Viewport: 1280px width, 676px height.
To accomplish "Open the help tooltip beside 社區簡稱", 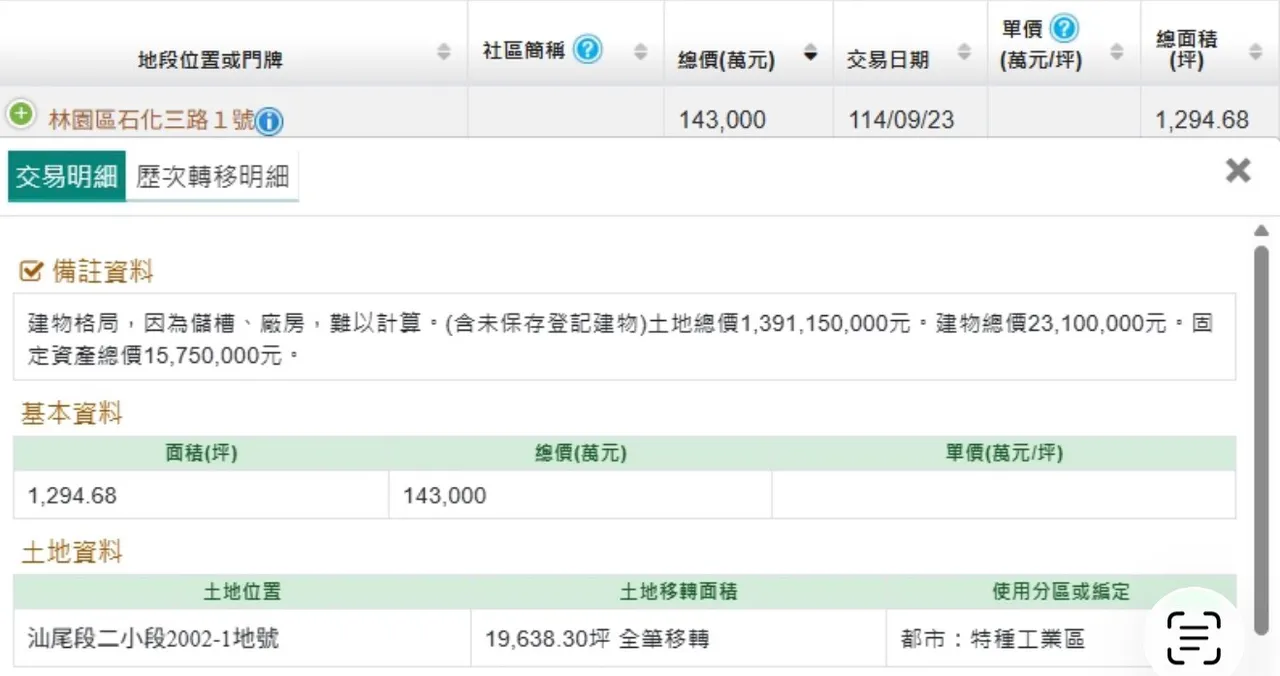I will click(x=588, y=50).
